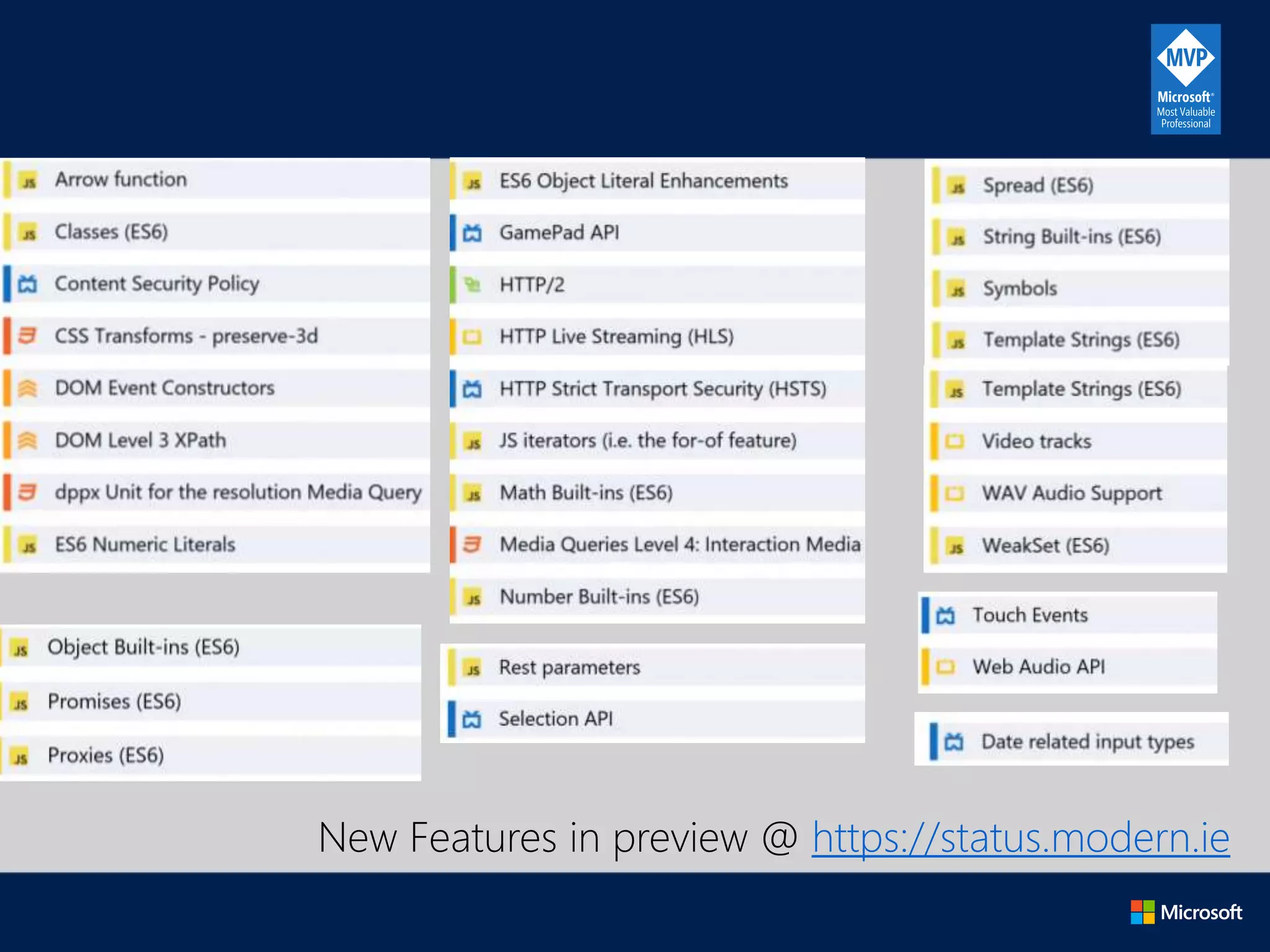Select the String Built-ins (ES6) text
This screenshot has height=952, width=1270.
click(x=1072, y=237)
